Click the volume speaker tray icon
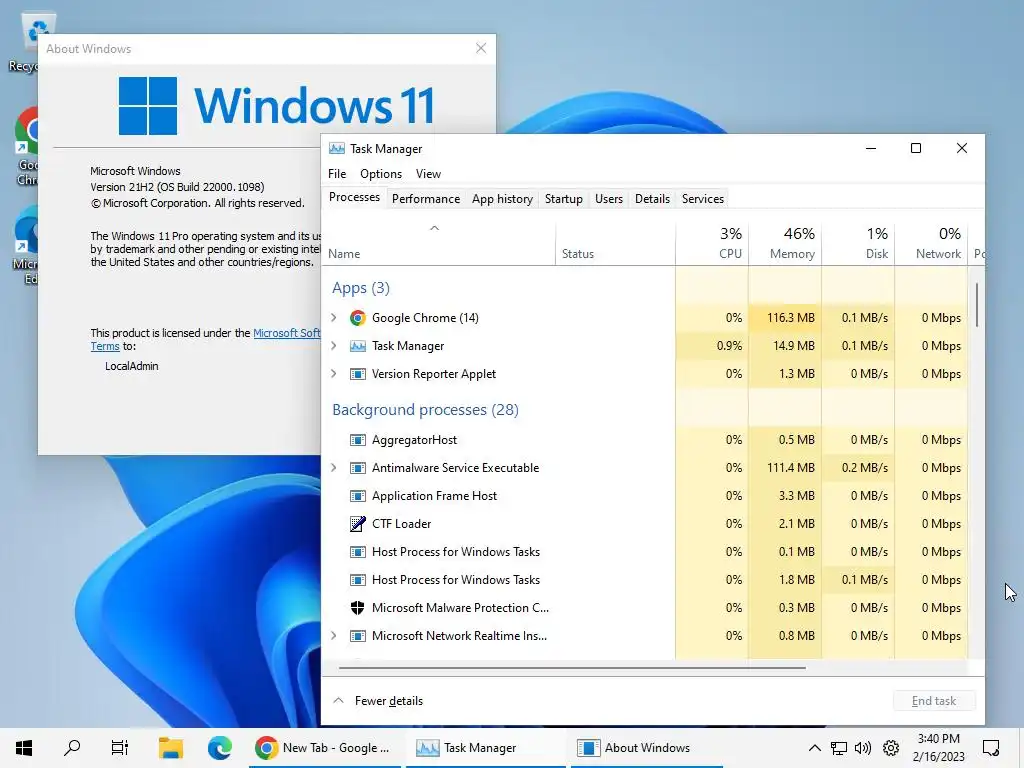The width and height of the screenshot is (1024, 768). point(863,748)
